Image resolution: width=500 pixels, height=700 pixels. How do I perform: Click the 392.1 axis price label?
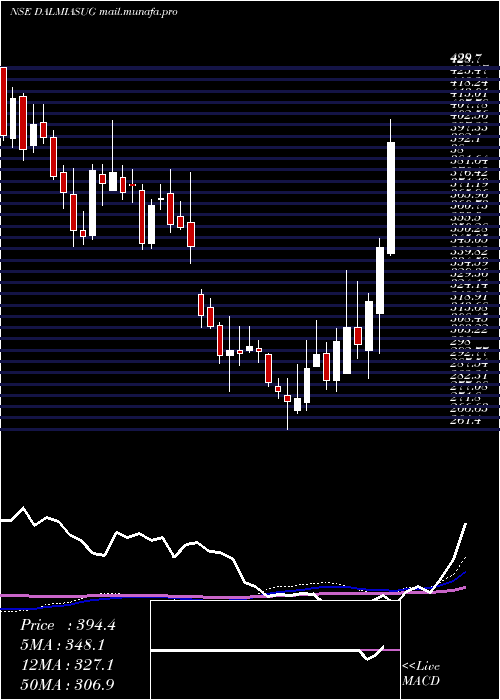pos(466,138)
